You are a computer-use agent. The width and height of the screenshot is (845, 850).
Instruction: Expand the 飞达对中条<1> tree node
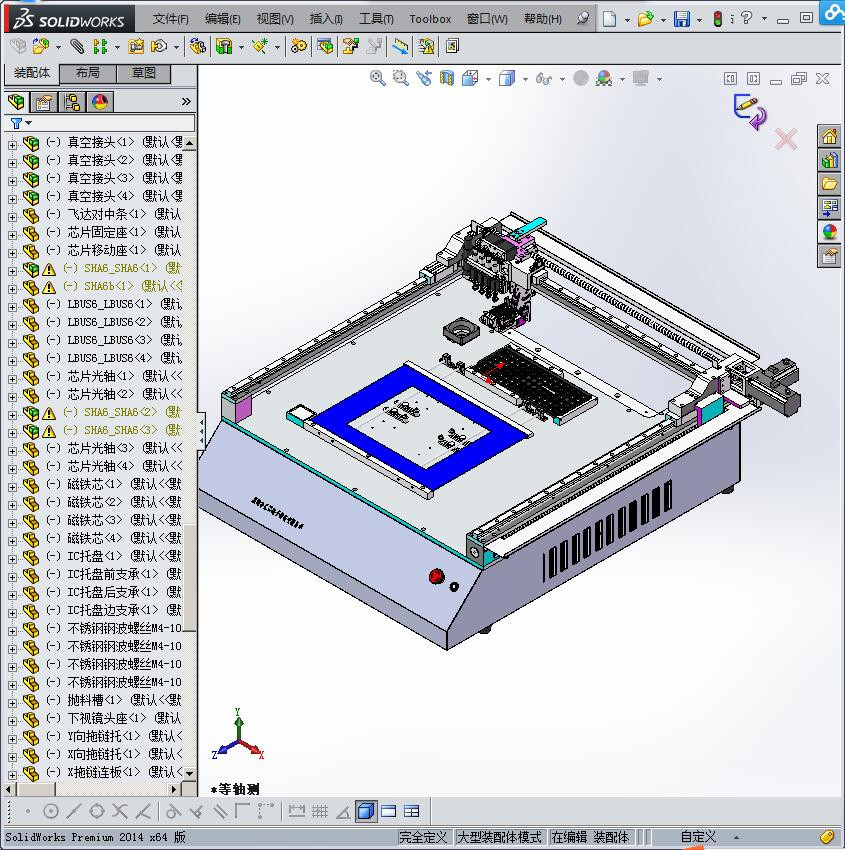click(x=12, y=217)
